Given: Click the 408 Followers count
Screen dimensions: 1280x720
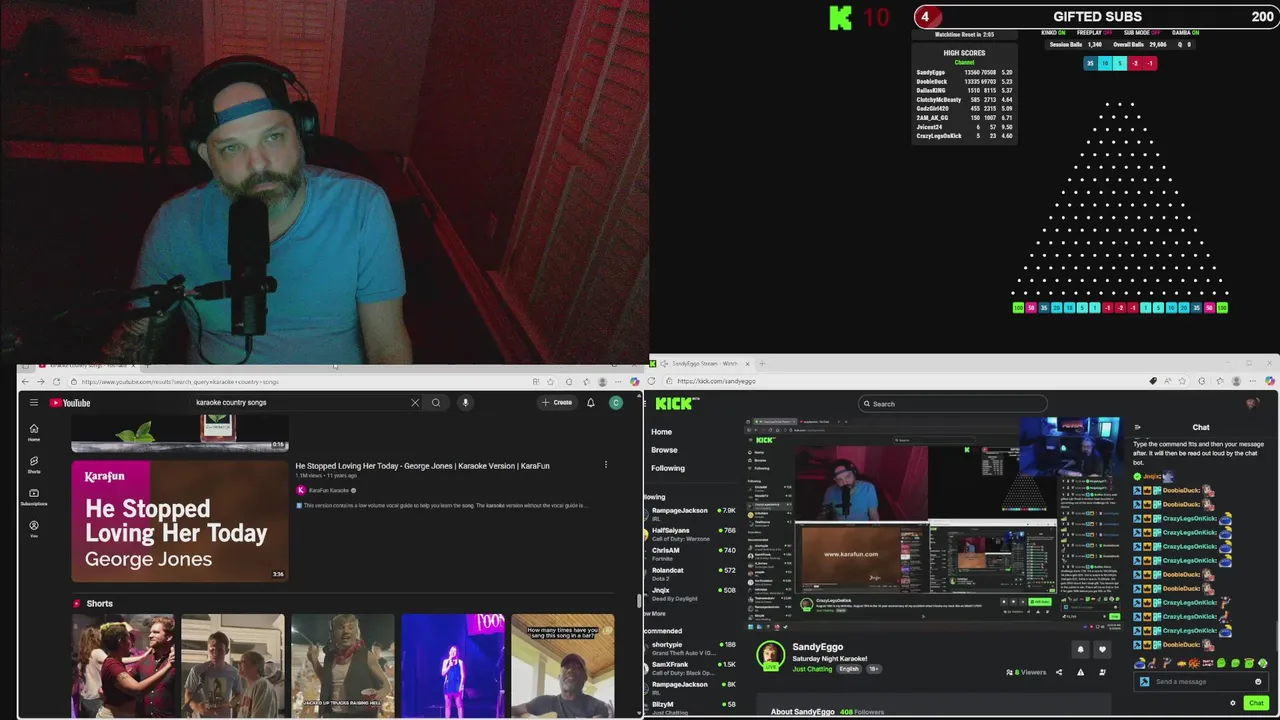Looking at the screenshot, I should point(862,712).
